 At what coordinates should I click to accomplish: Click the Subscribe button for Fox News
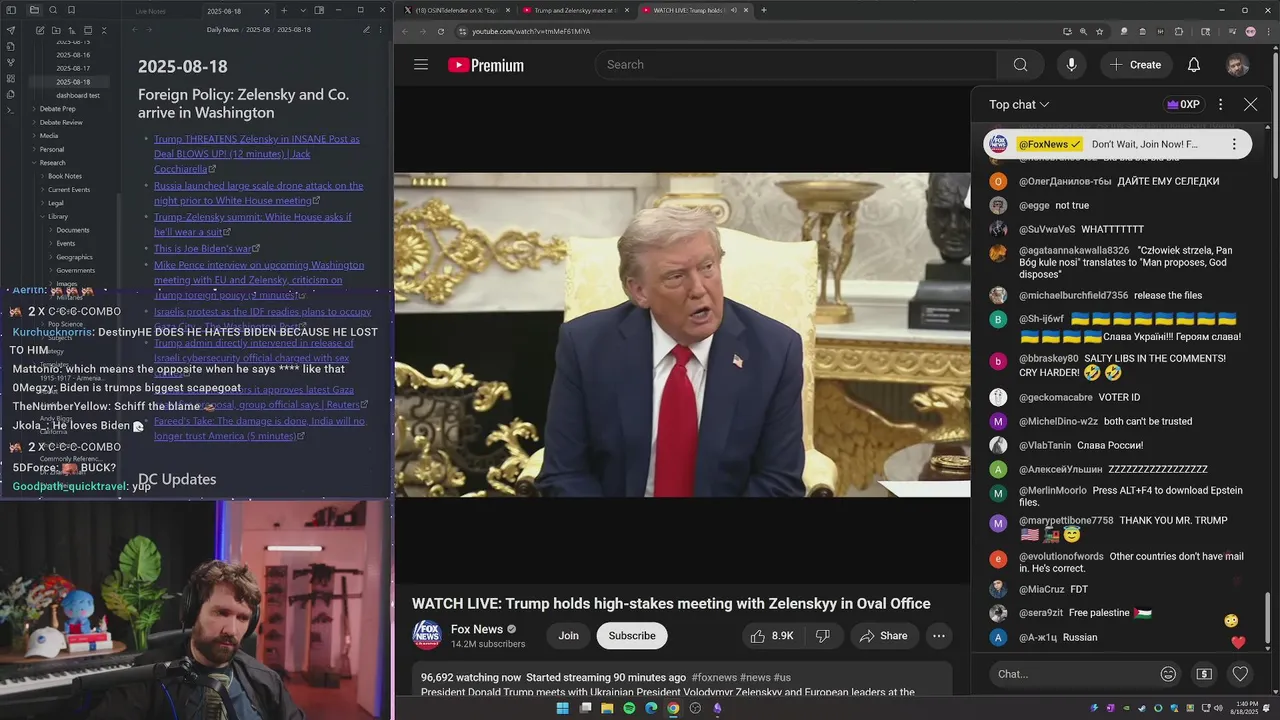click(632, 636)
